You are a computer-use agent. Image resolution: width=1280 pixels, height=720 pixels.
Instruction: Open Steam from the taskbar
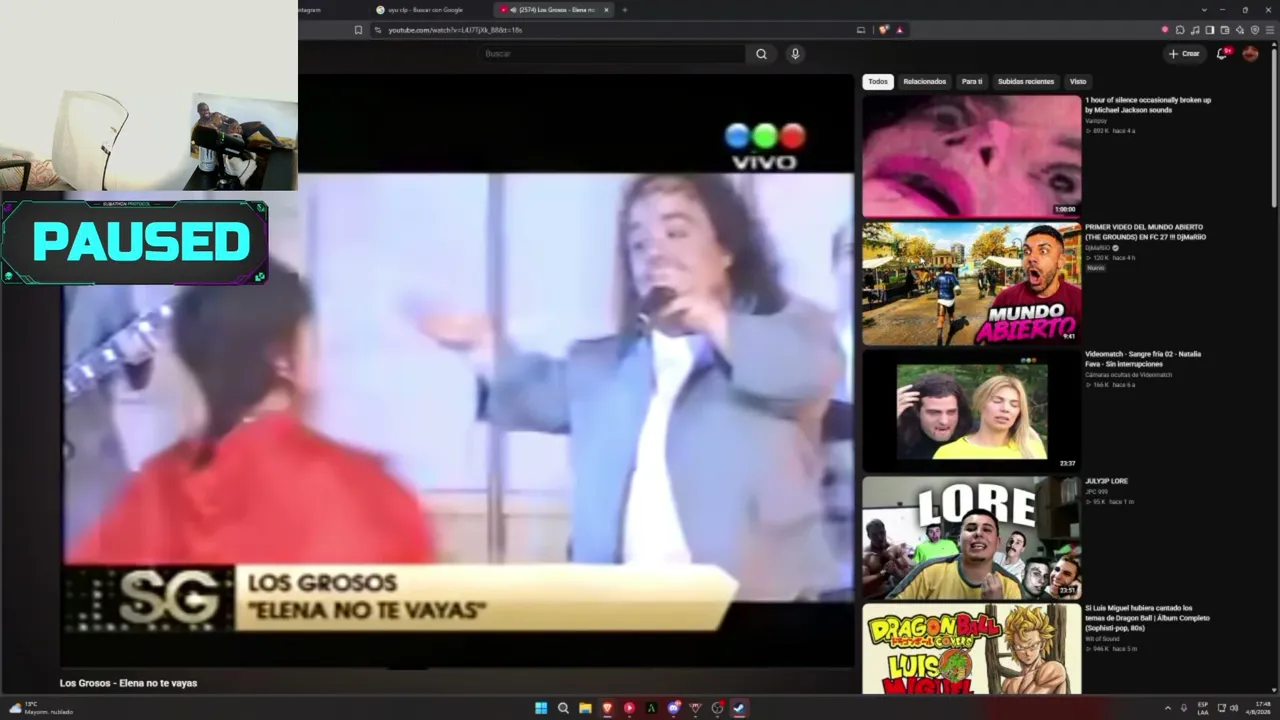point(739,708)
